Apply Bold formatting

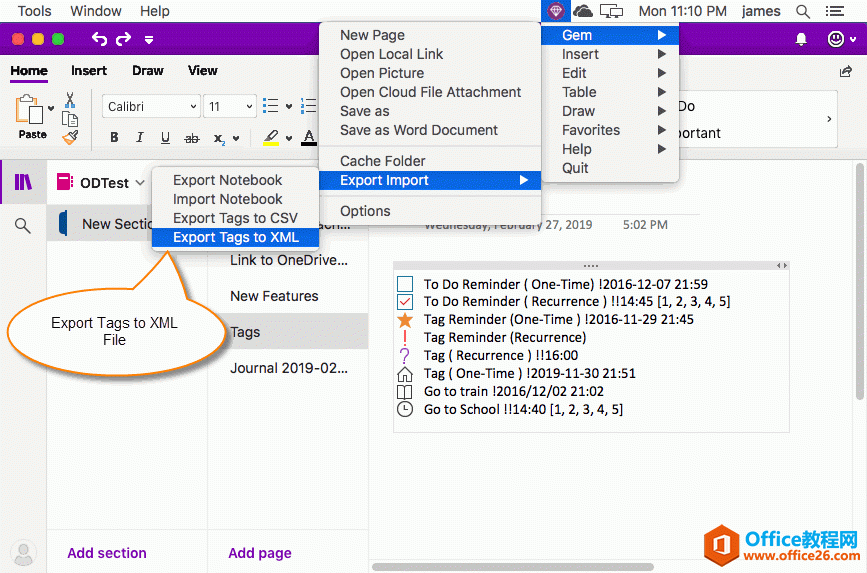(114, 138)
